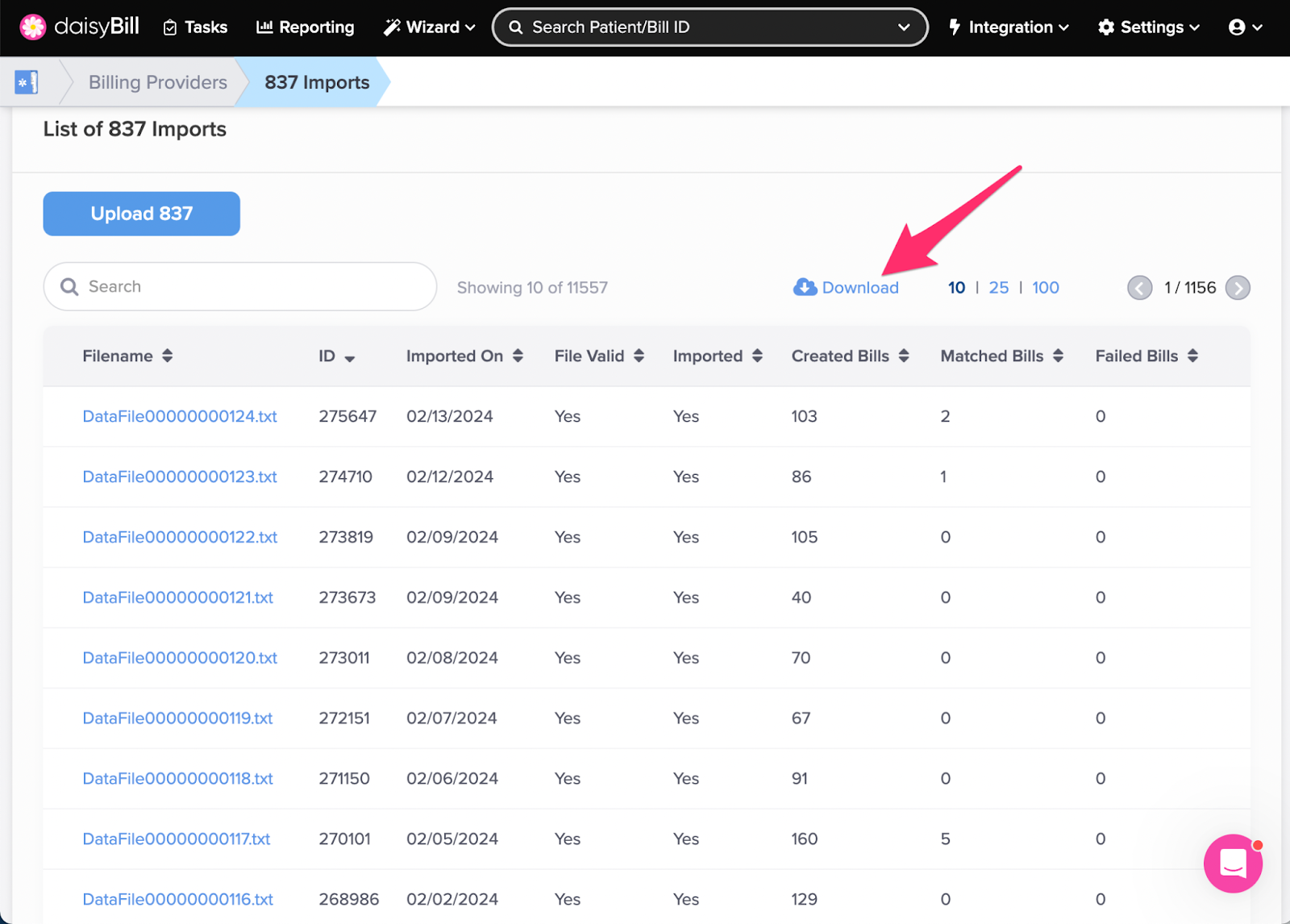This screenshot has width=1290, height=924.
Task: Open DataFile00000000124.txt
Action: click(x=180, y=416)
